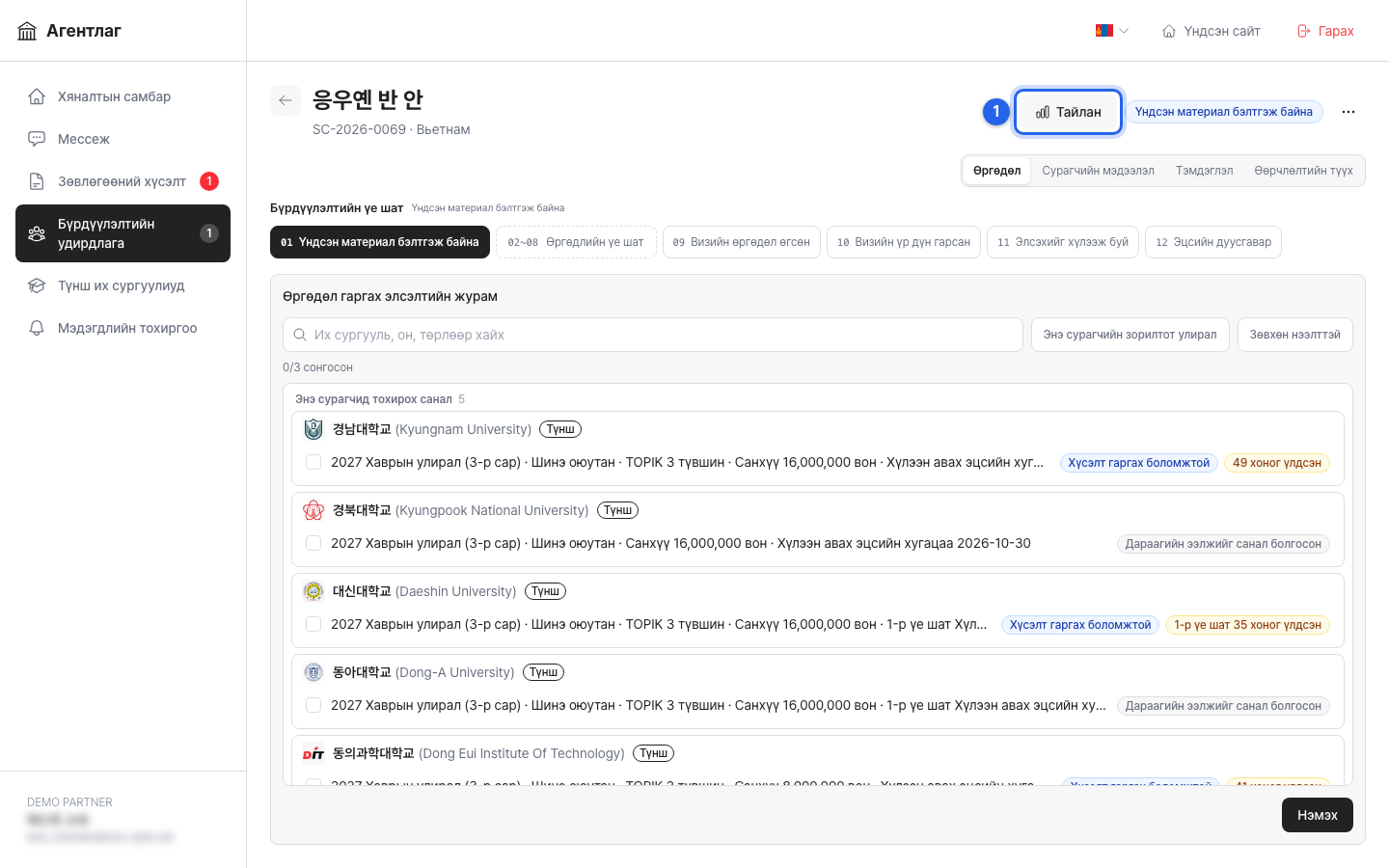Open the Зөвлөгөөний хүсэлт document icon
1389x868 pixels.
37,181
